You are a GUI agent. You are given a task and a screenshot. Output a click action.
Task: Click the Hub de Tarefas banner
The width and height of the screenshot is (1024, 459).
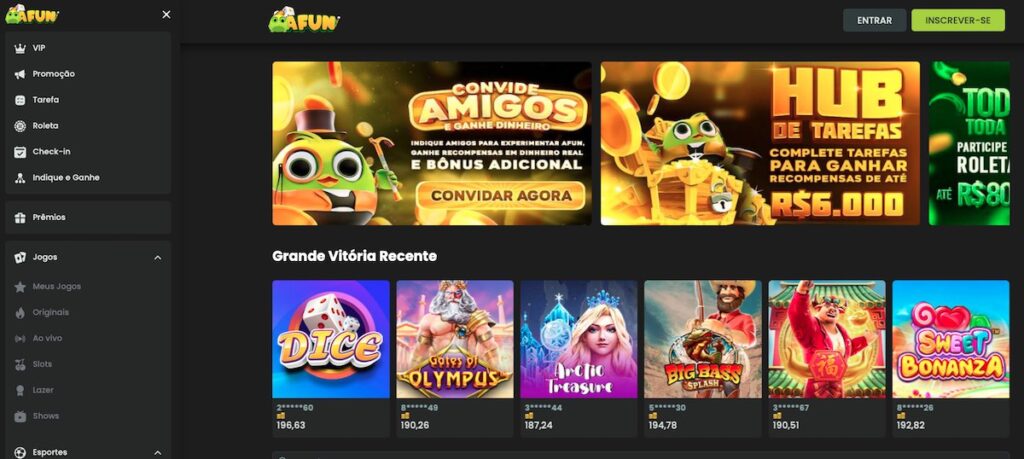[760, 144]
